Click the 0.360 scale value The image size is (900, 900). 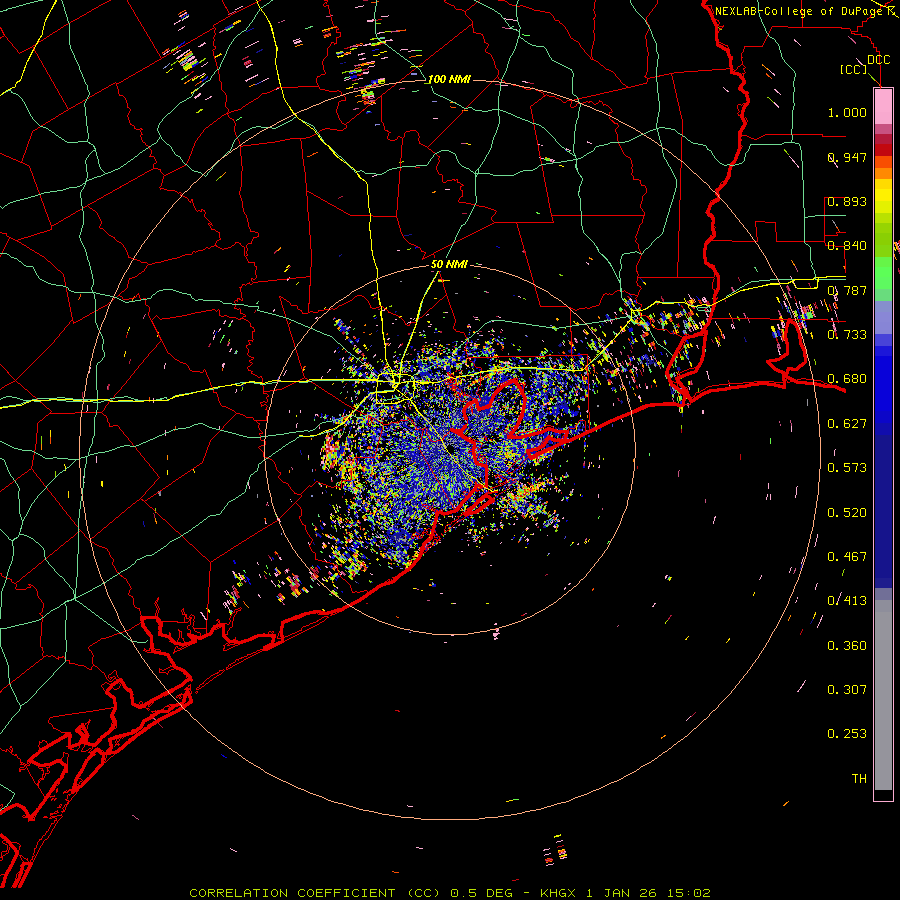pyautogui.click(x=847, y=646)
